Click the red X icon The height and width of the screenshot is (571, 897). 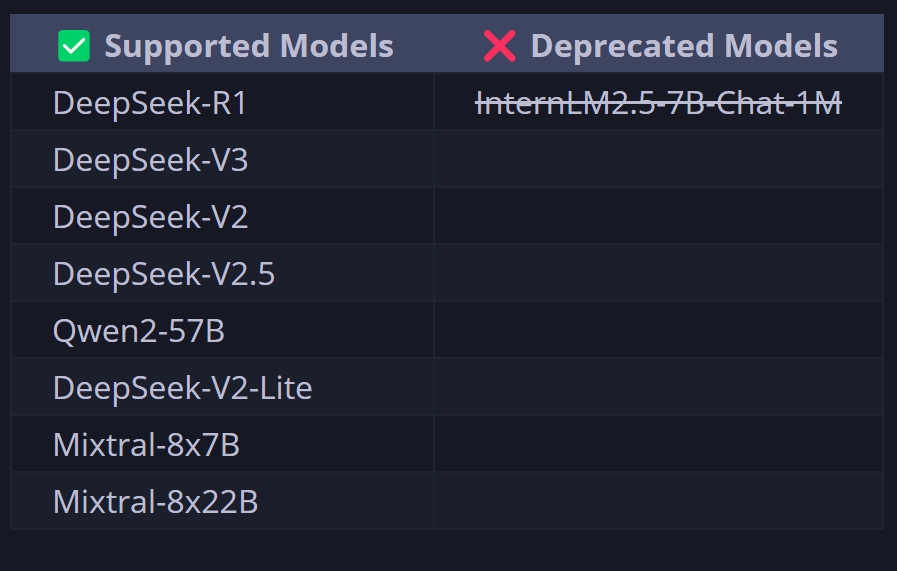[x=499, y=46]
